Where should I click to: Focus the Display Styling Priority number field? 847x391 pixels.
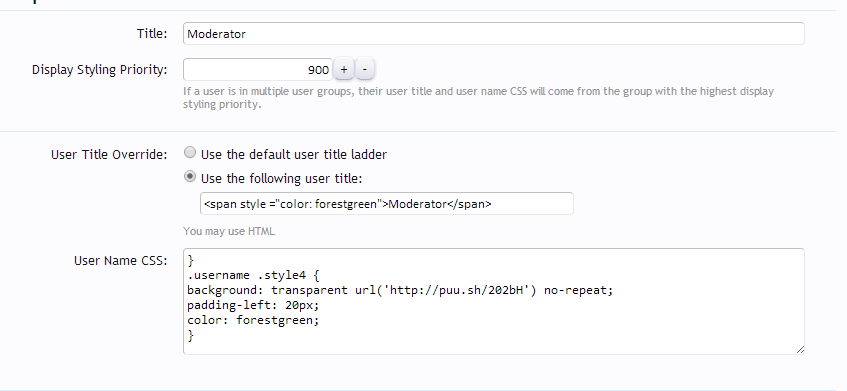(258, 70)
